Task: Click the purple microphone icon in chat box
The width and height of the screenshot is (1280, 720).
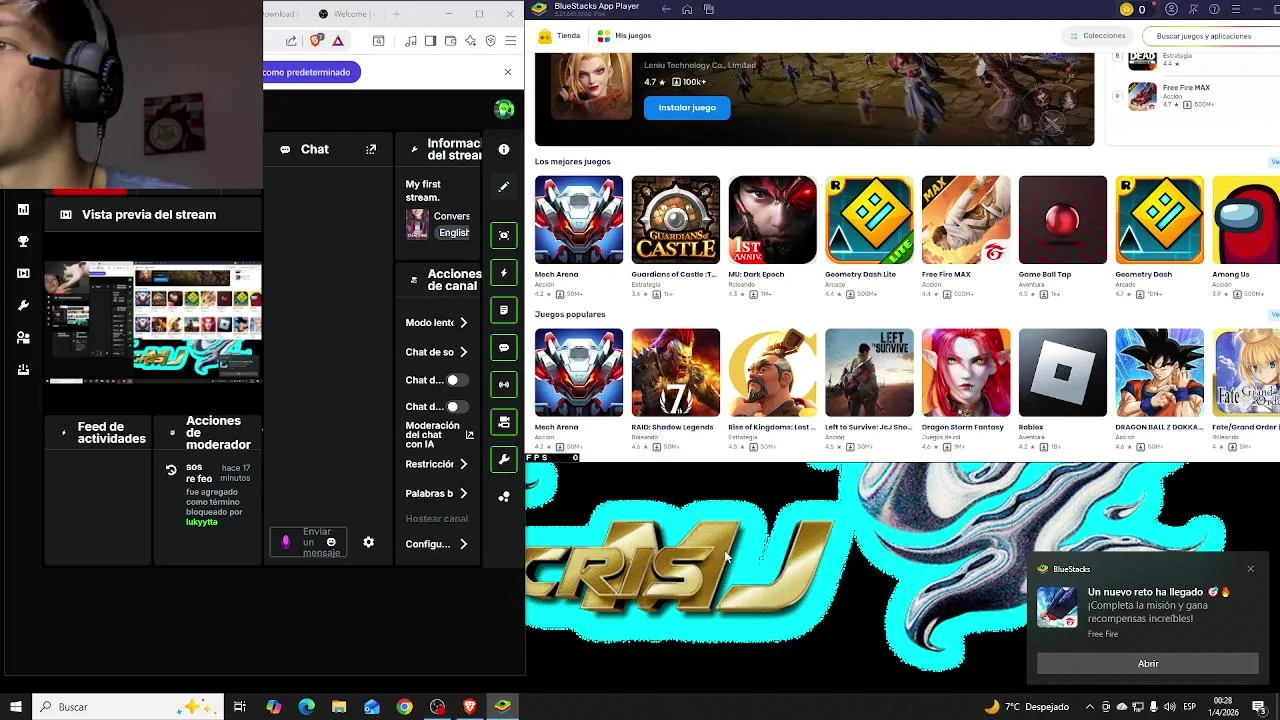Action: pos(286,542)
